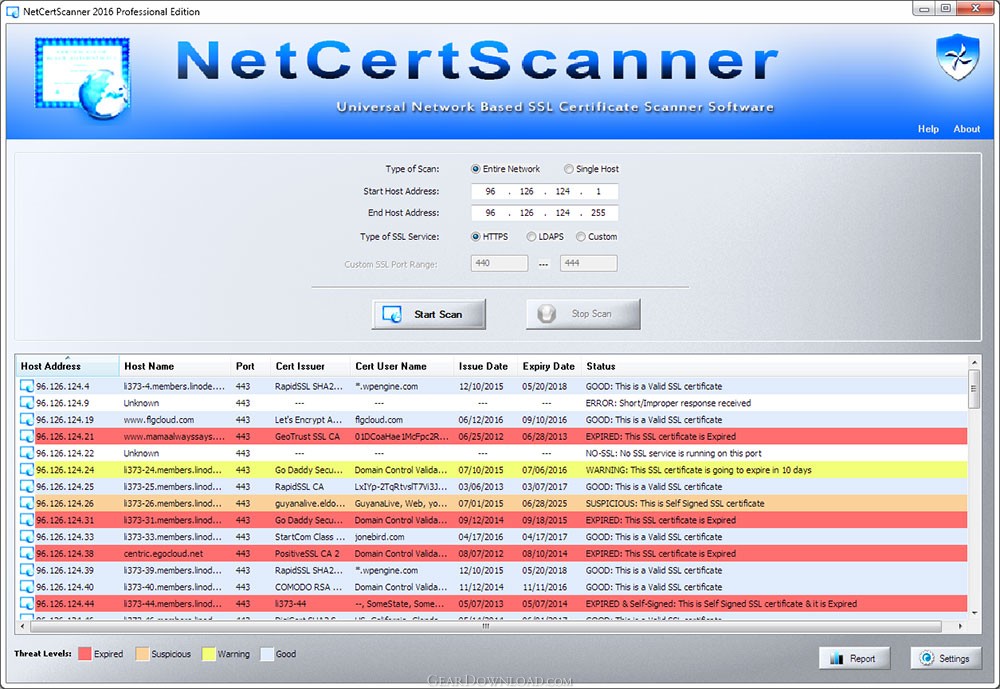
Task: Sort results by Issue Date column
Action: click(x=485, y=366)
